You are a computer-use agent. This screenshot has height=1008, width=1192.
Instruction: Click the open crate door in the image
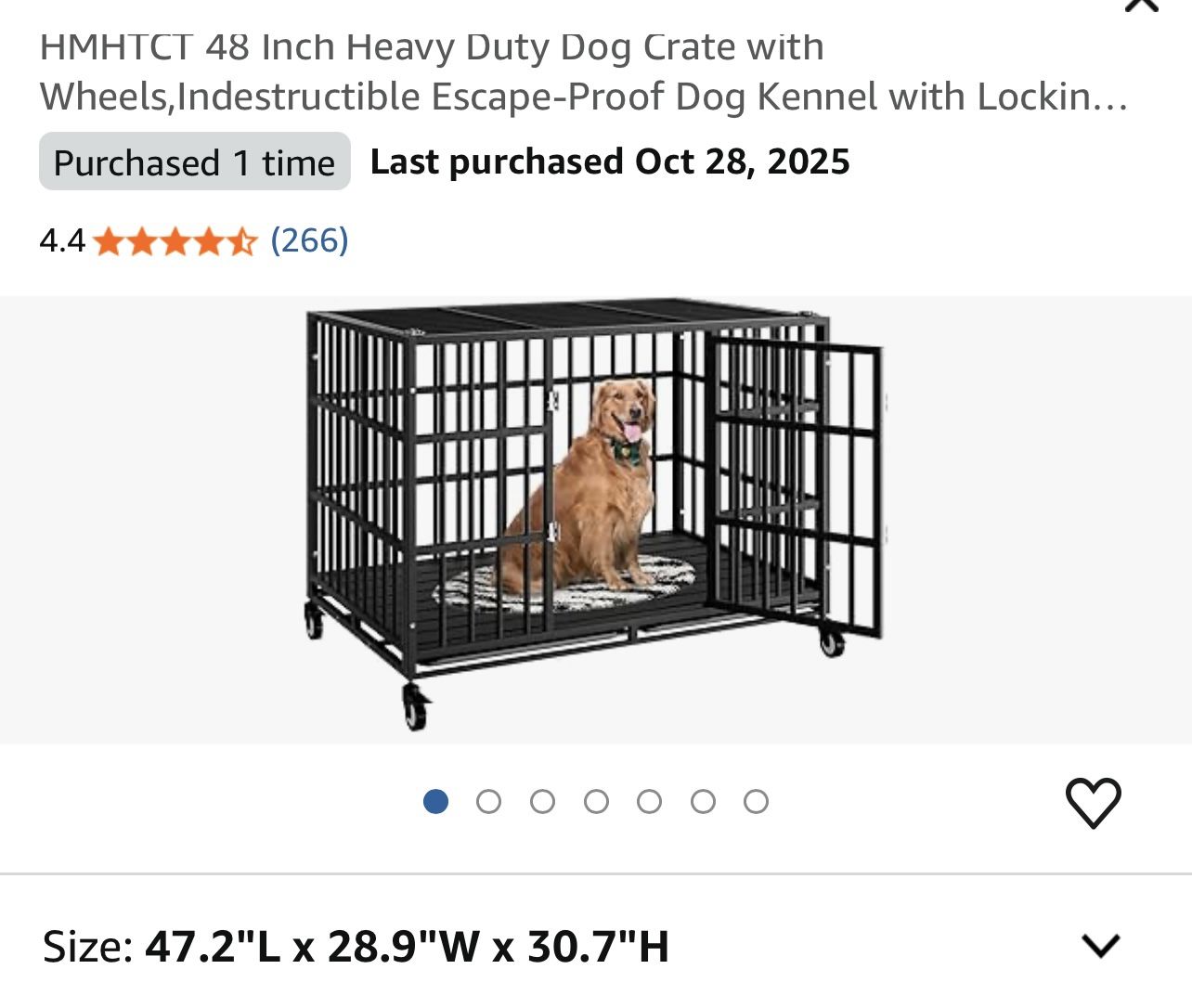798,483
